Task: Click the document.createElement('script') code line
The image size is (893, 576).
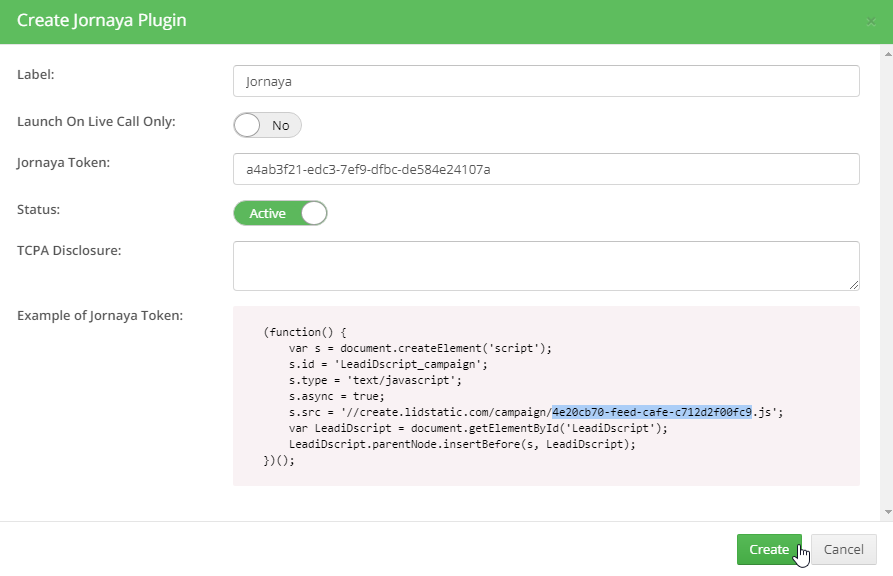Action: 420,348
